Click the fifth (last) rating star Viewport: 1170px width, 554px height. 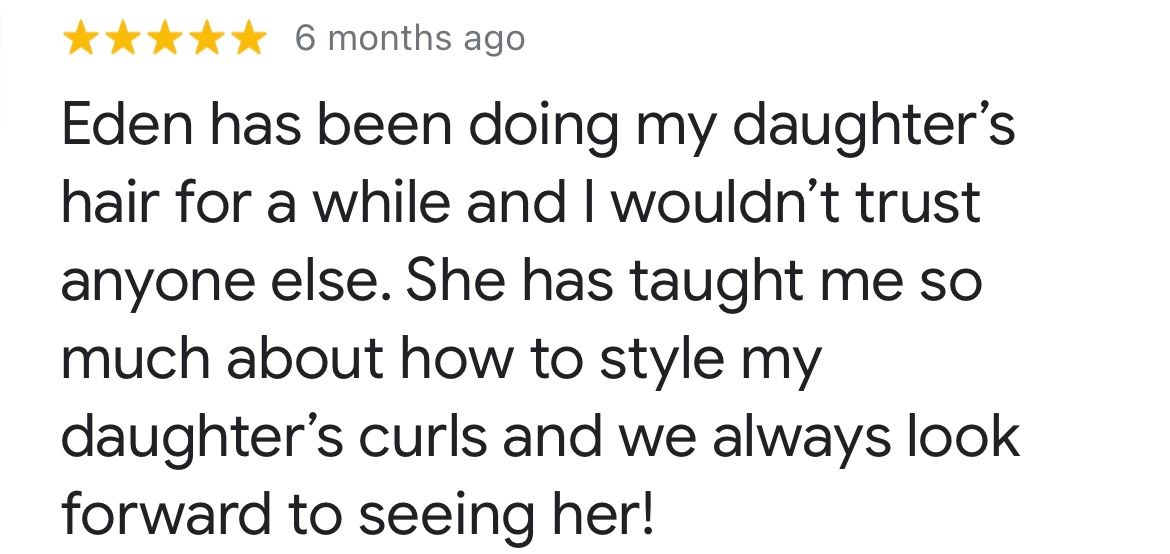click(247, 39)
